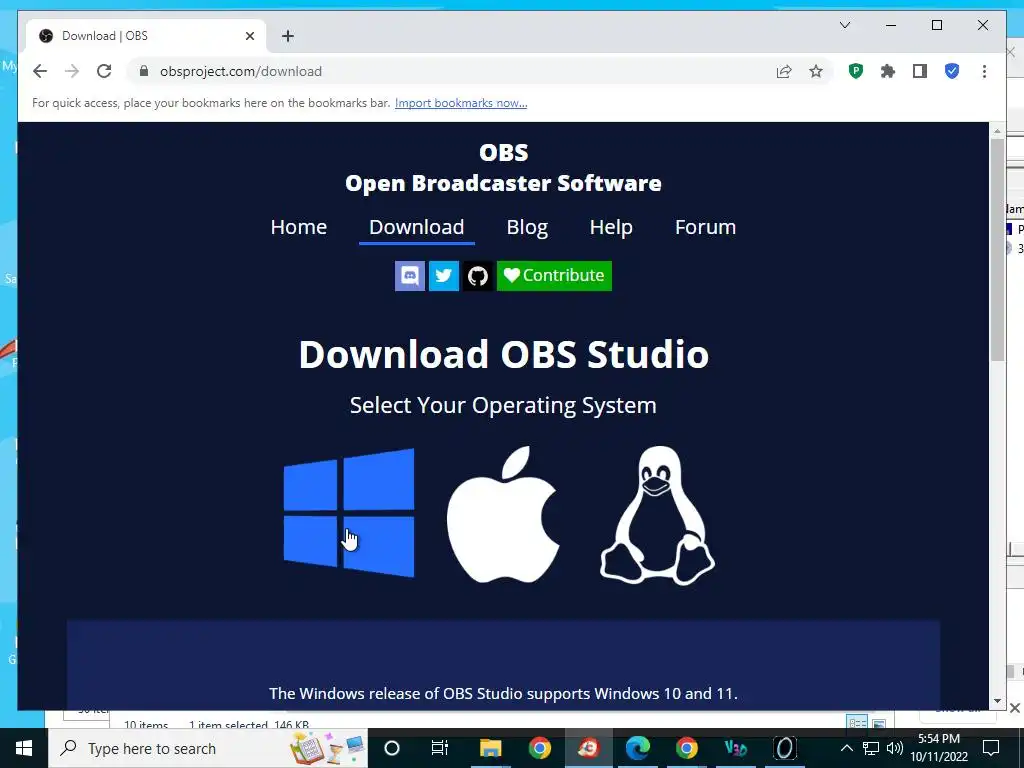Open the OBS GitHub icon
The image size is (1024, 768).
point(478,276)
